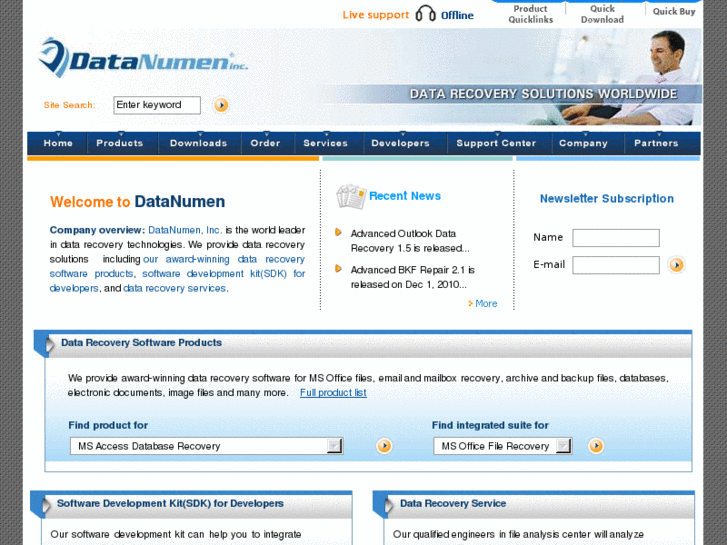
Task: Click the Data Recovery Service heading
Action: pos(453,504)
